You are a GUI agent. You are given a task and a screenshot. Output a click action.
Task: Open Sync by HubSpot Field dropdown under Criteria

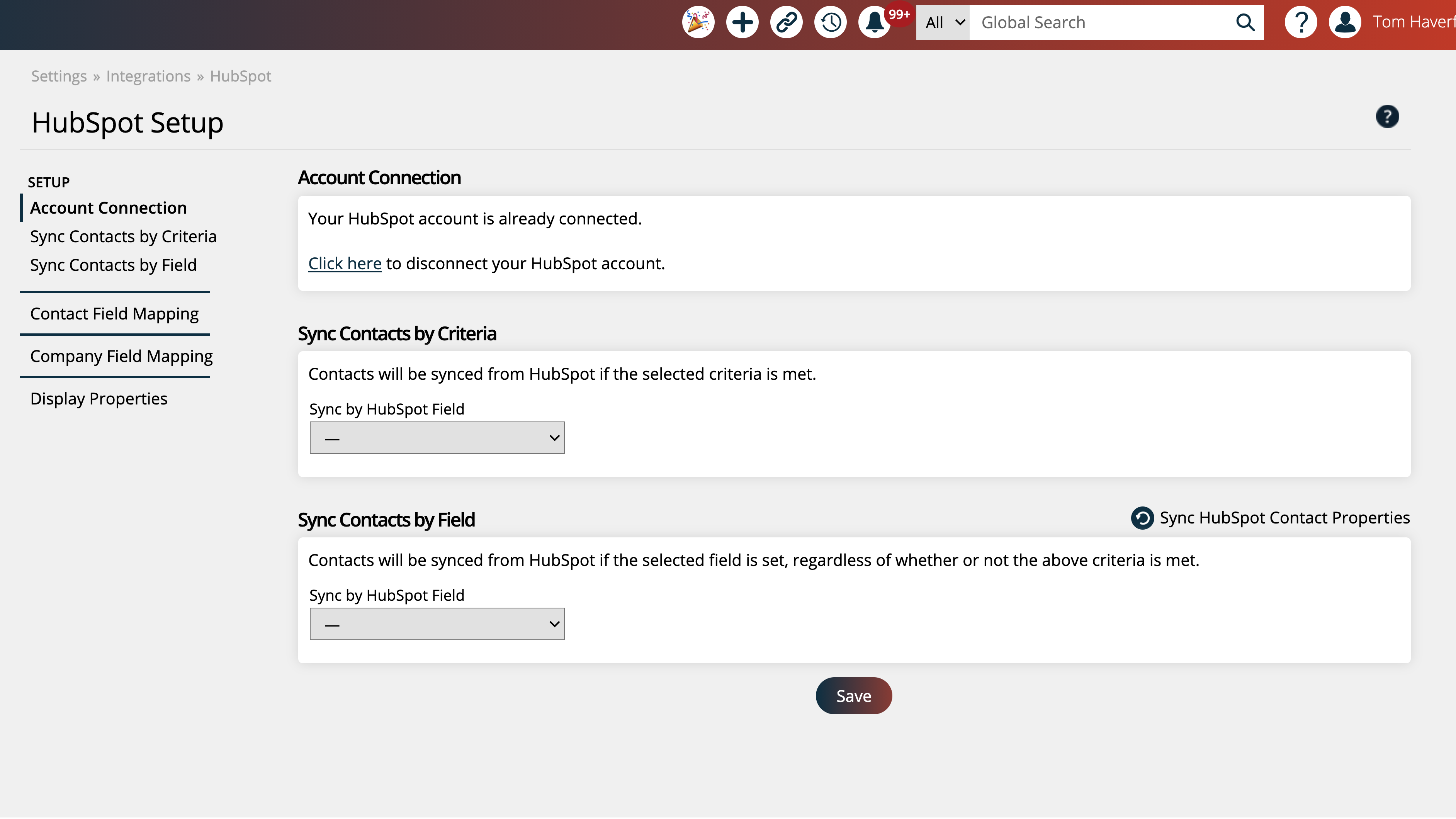437,437
